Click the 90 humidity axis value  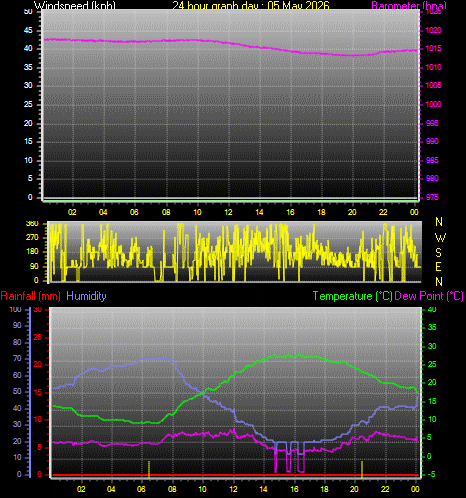tap(17, 325)
